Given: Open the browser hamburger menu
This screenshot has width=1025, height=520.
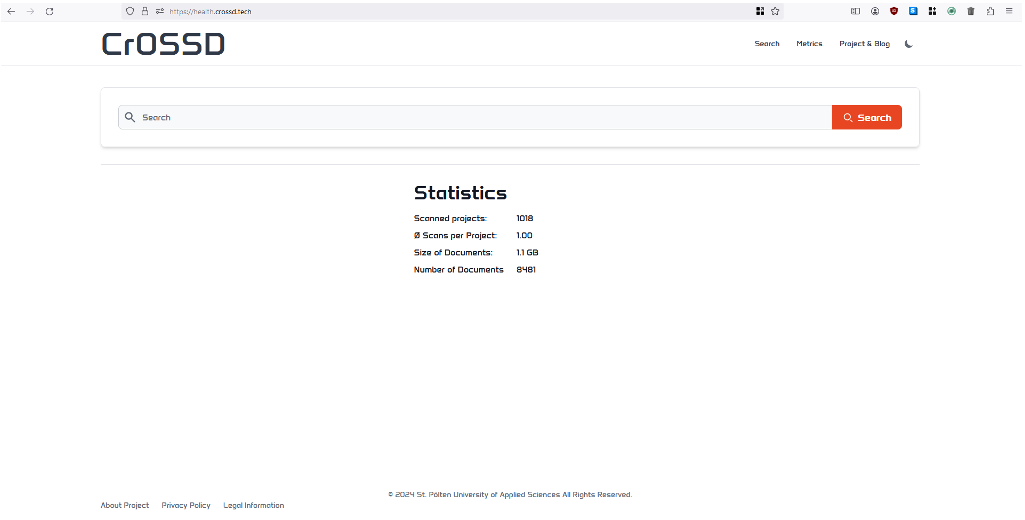Looking at the screenshot, I should 1009,11.
